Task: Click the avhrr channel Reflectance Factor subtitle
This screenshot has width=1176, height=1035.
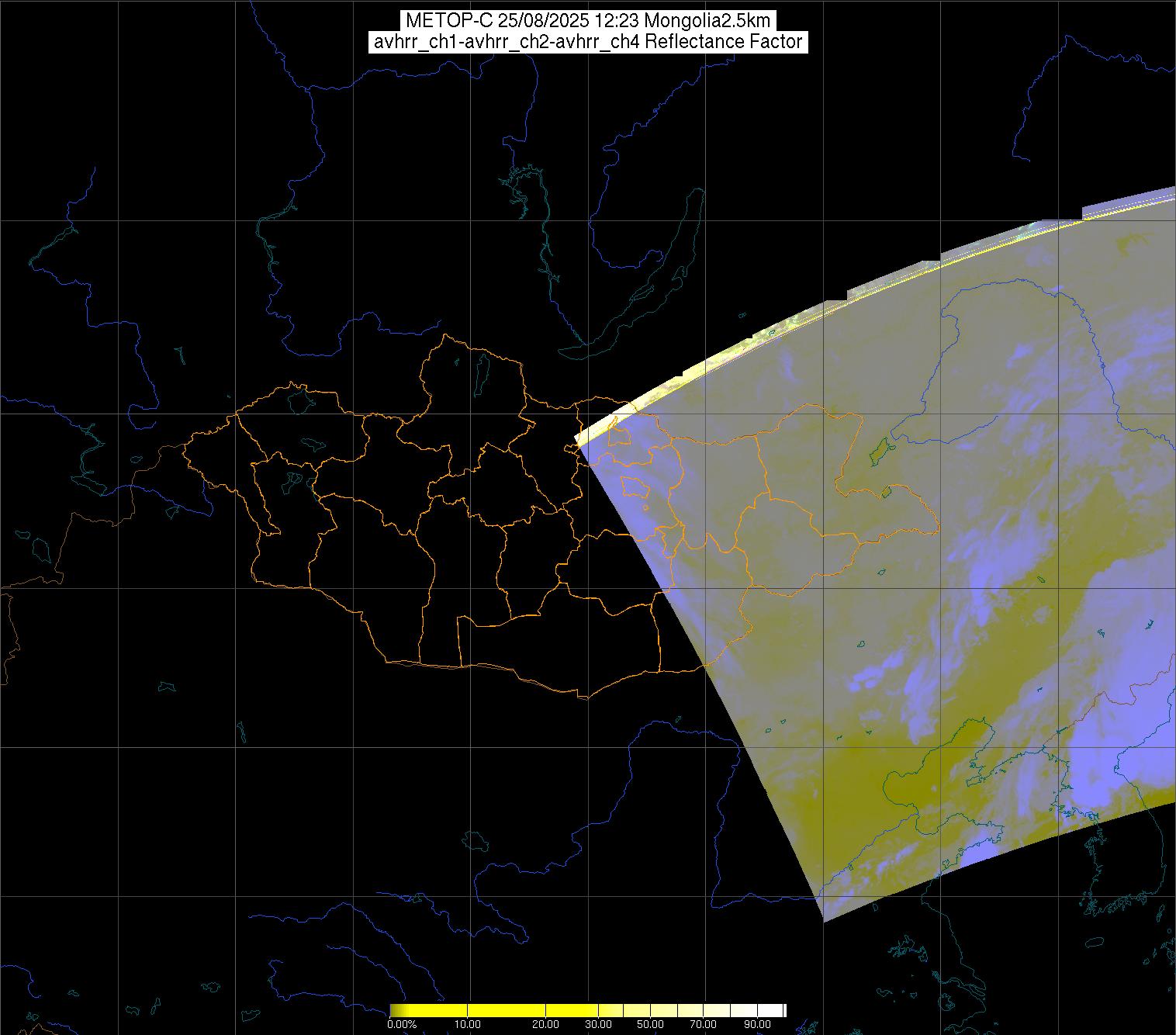Action: 588,42
